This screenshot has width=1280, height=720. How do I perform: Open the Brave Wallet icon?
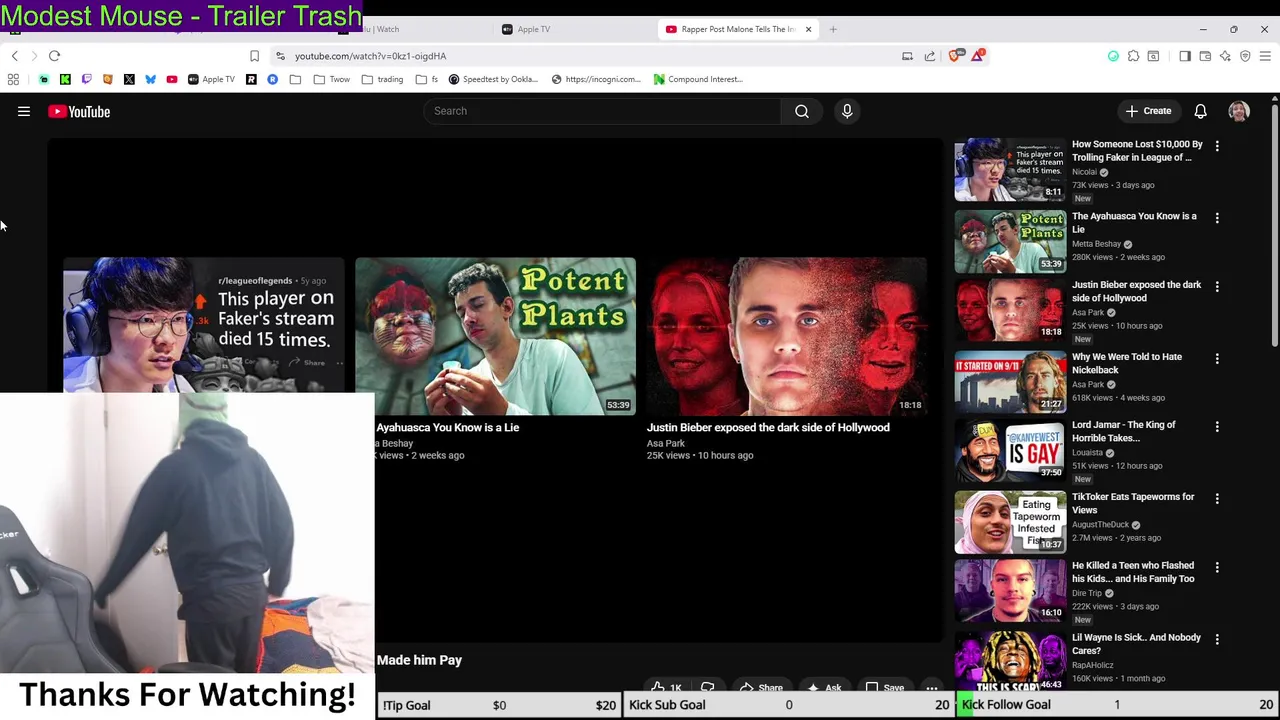[x=1205, y=56]
